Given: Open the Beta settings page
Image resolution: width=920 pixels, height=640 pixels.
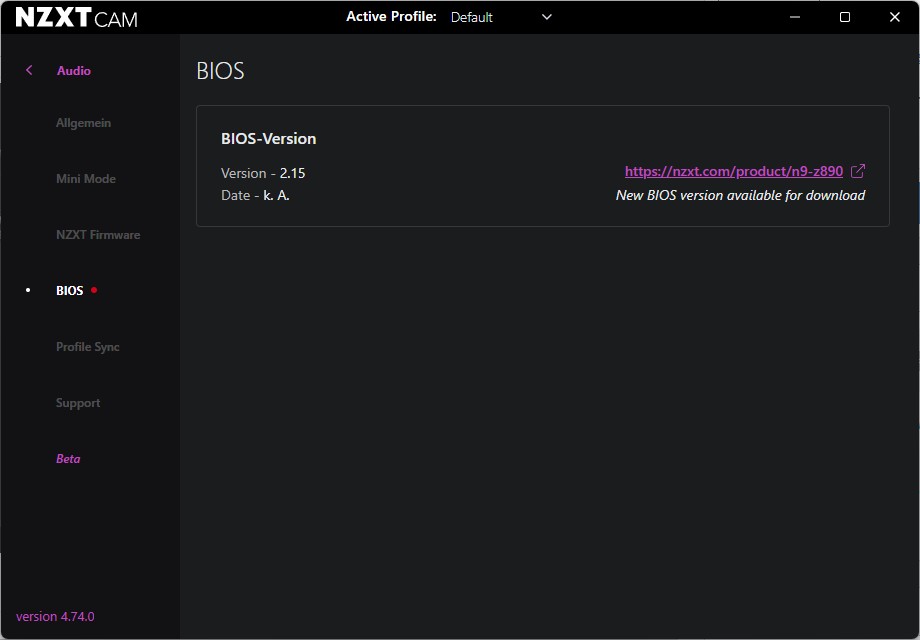Looking at the screenshot, I should coord(68,459).
